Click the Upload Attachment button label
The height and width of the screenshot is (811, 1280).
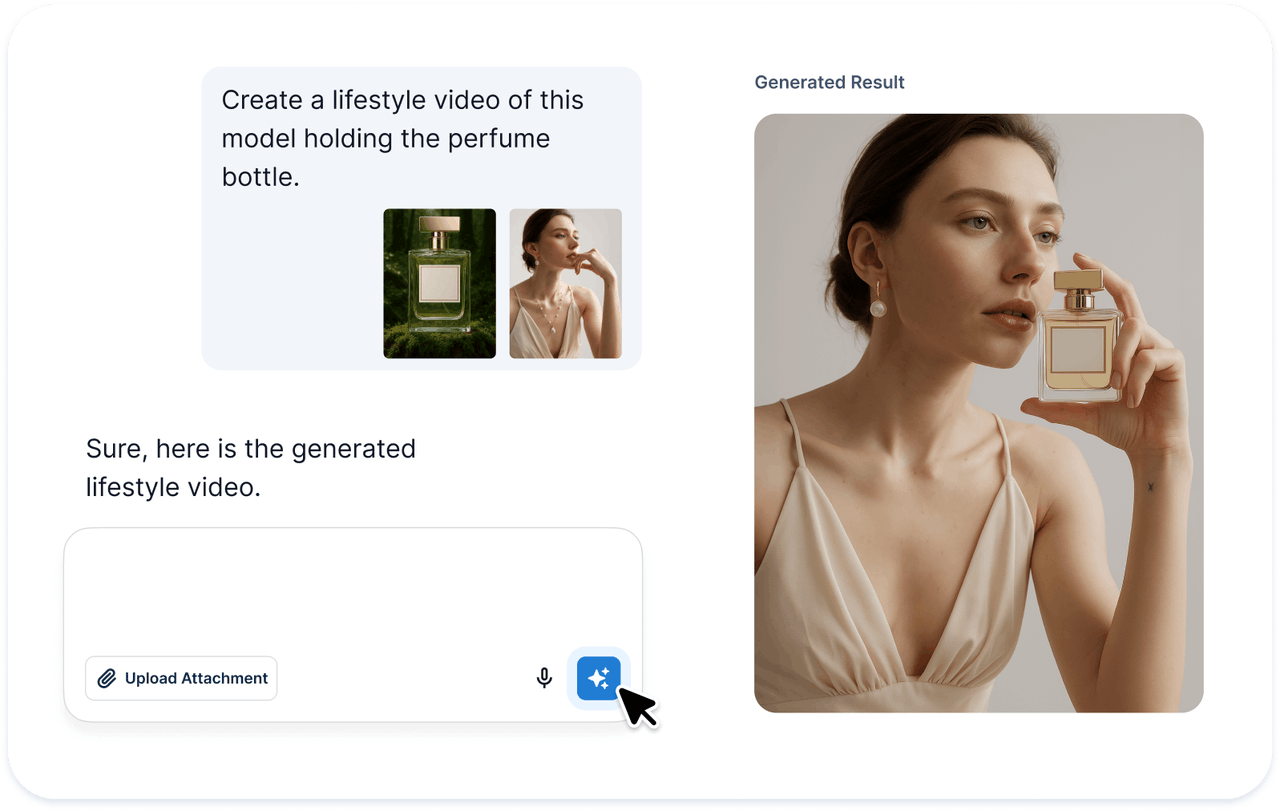coord(196,678)
